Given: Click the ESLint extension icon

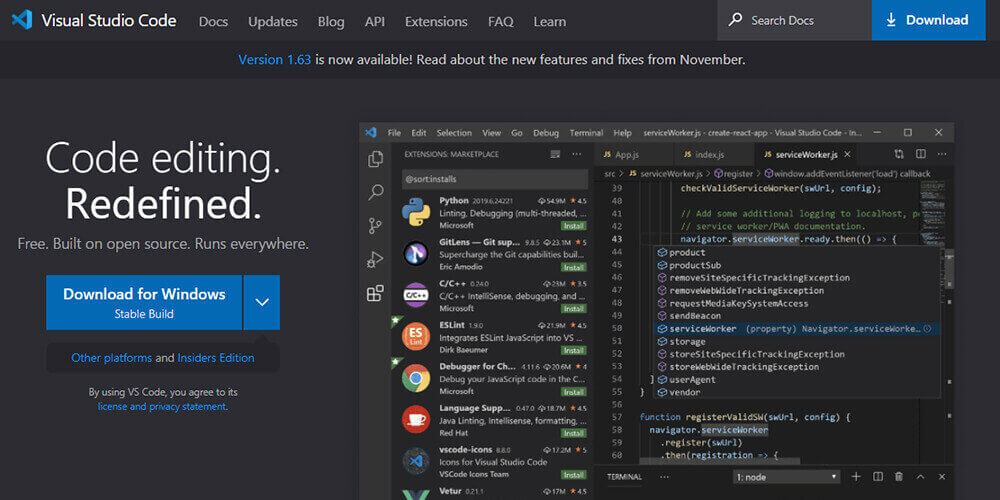Looking at the screenshot, I should [x=416, y=337].
